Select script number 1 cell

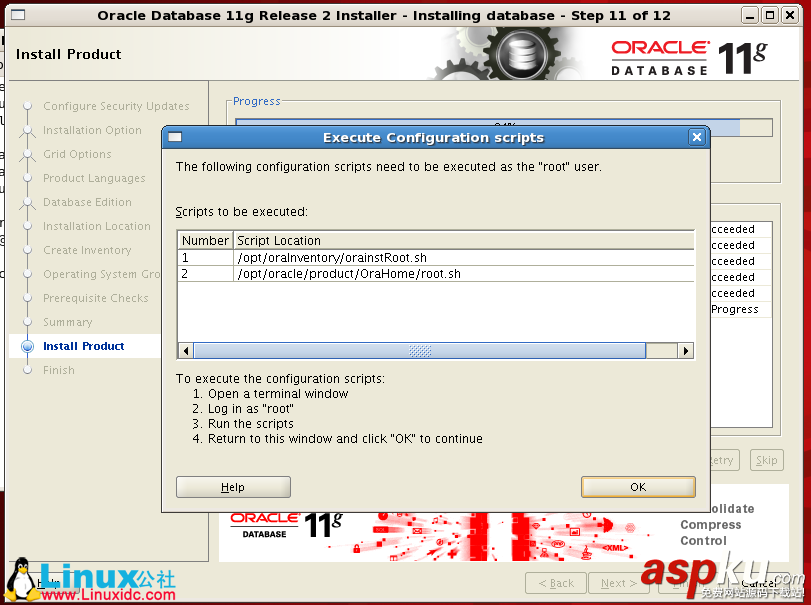205,258
